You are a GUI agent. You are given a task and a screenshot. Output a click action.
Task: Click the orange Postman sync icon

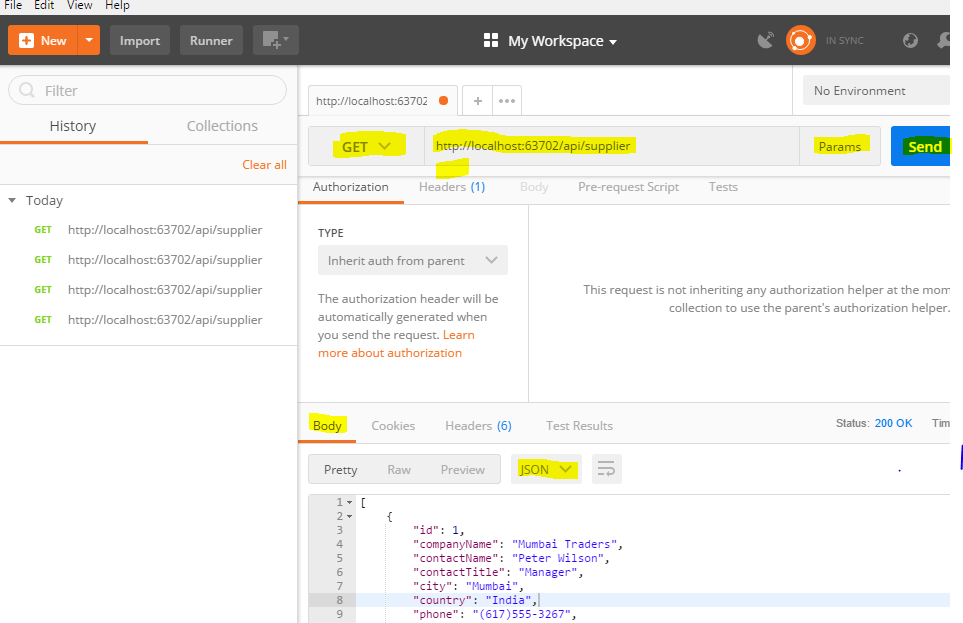pos(801,40)
